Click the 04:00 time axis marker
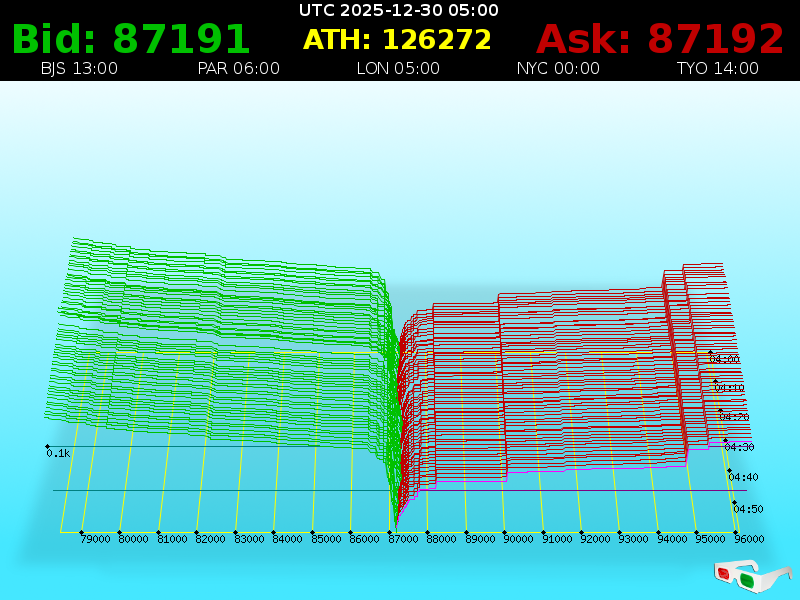This screenshot has width=800, height=600. click(724, 359)
